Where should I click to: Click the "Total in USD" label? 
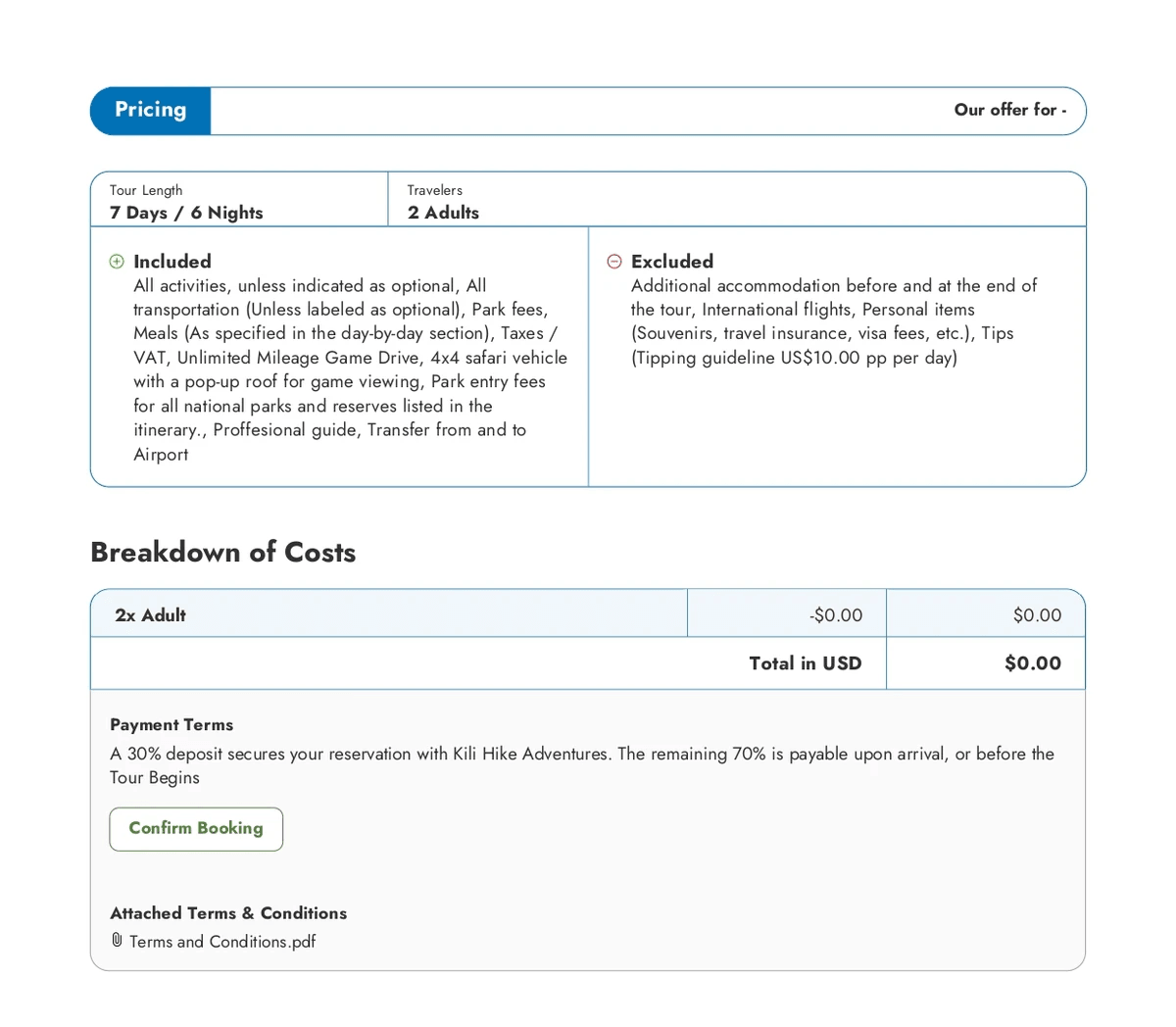click(x=805, y=663)
